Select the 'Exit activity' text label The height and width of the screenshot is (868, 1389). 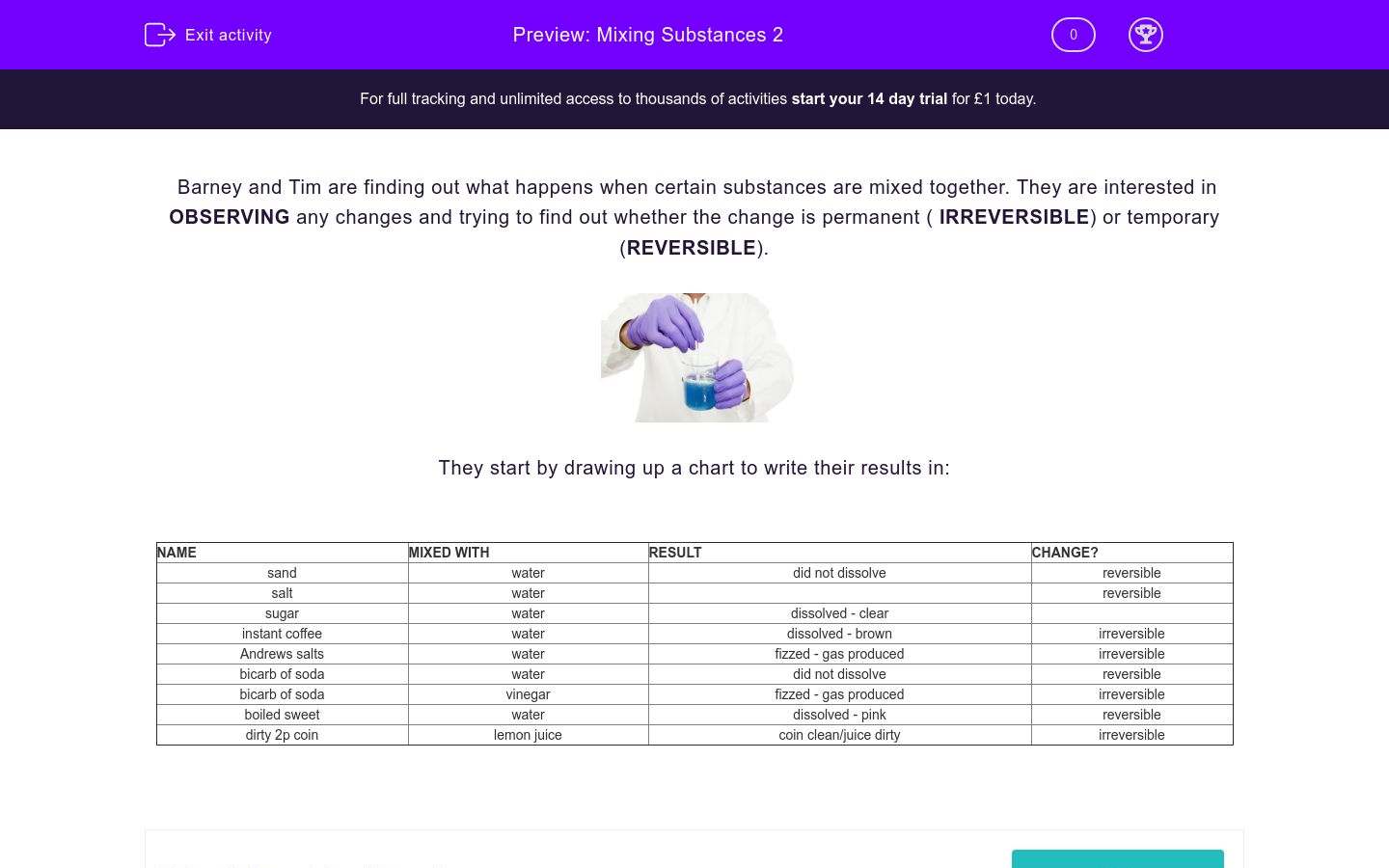point(229,35)
